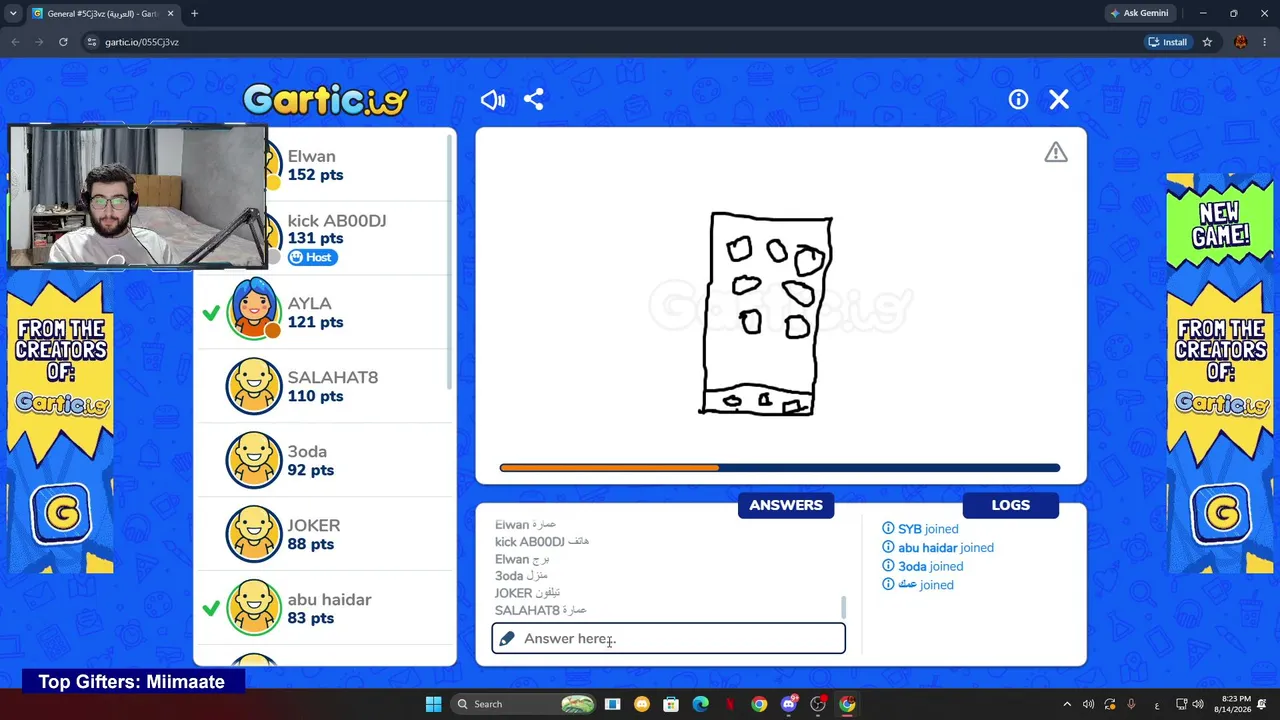Click player name kick AB00DJ
The width and height of the screenshot is (1280, 720).
pos(337,221)
